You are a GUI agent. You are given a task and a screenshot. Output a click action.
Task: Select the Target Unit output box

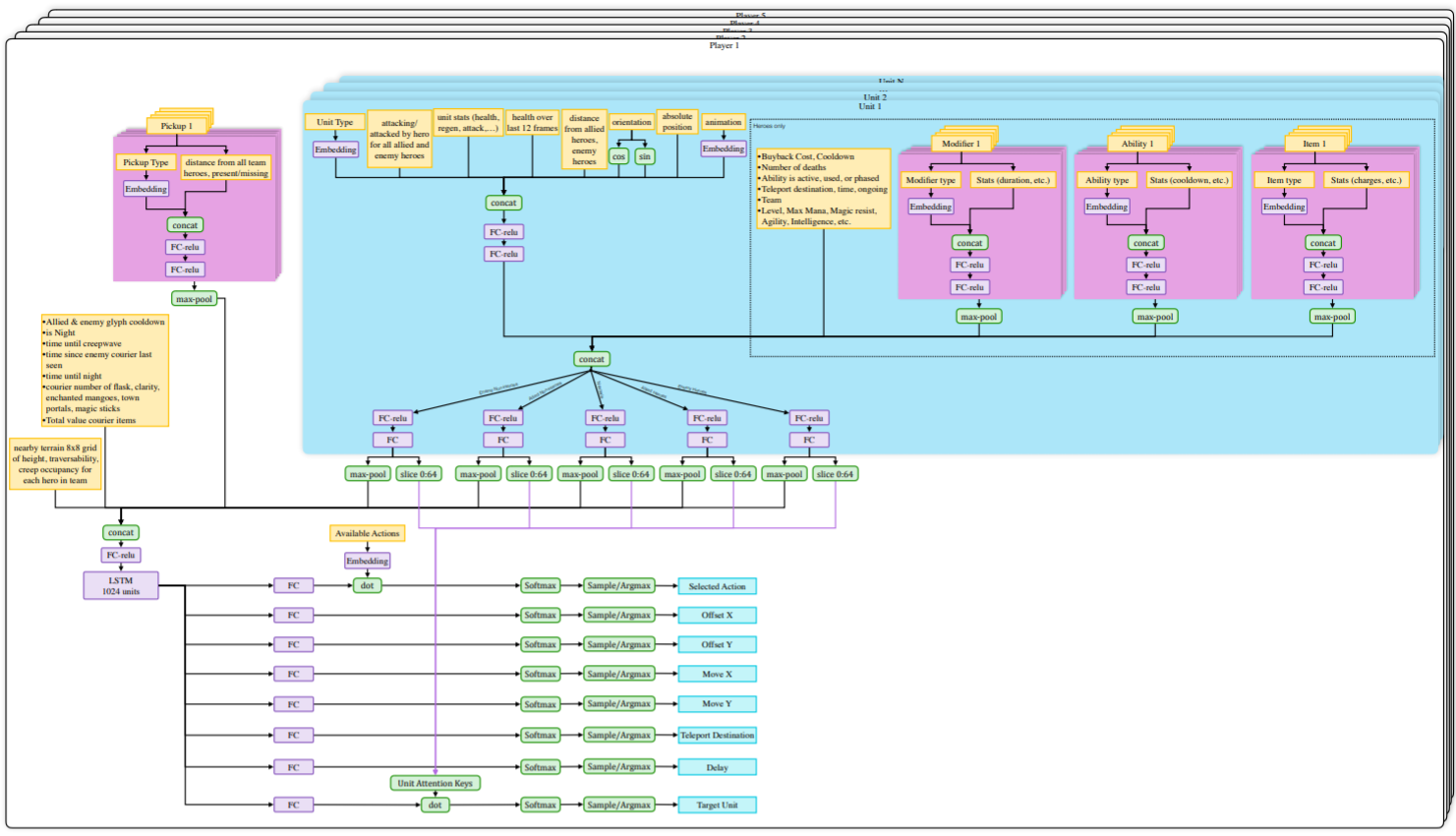(x=717, y=805)
